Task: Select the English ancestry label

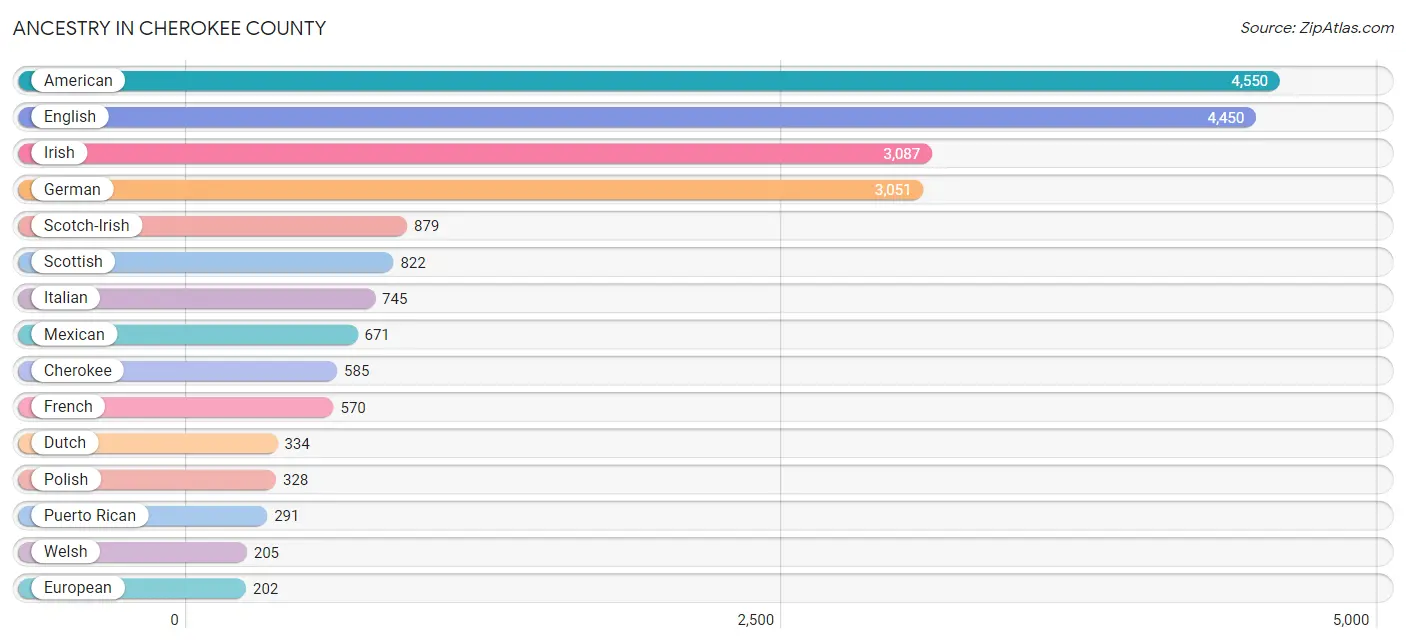Action: [x=70, y=117]
